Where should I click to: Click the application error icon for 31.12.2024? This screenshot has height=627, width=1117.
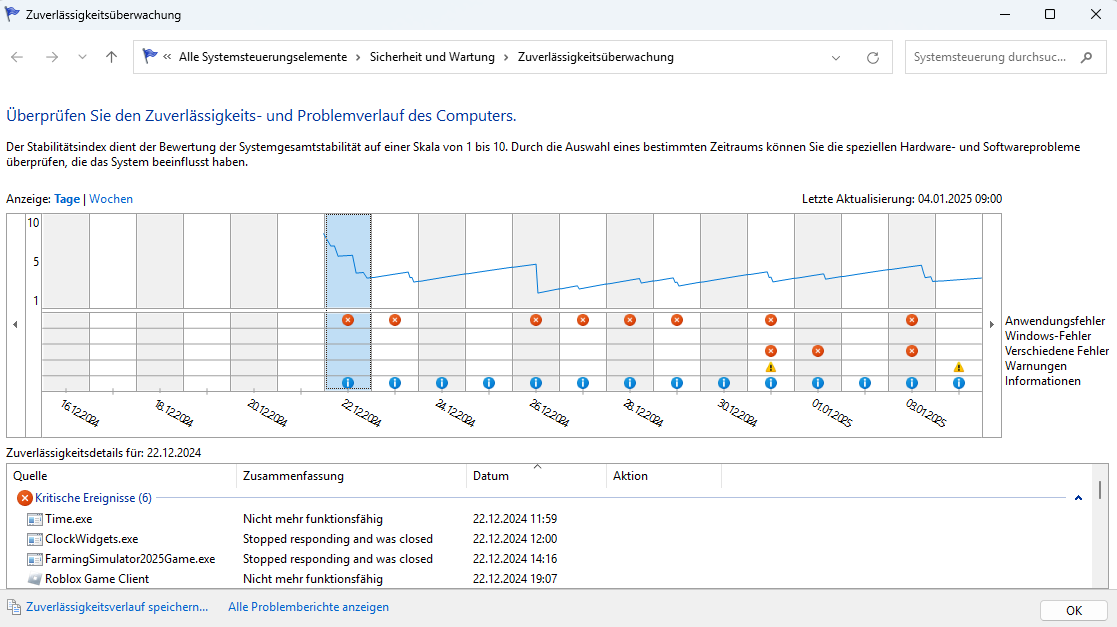(x=771, y=320)
